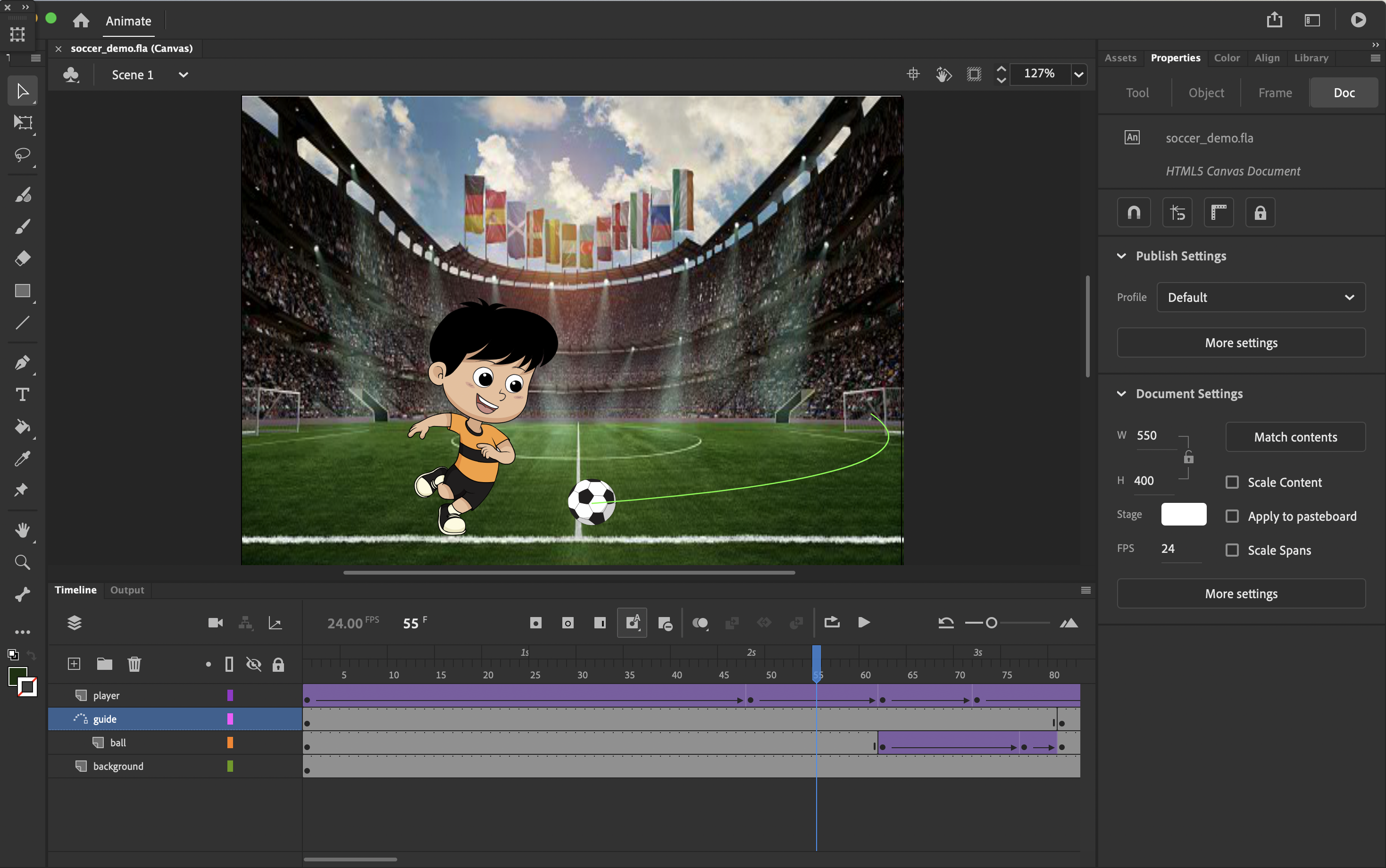Open the stage zoom percentage dropdown
The width and height of the screenshot is (1386, 868).
[1078, 74]
